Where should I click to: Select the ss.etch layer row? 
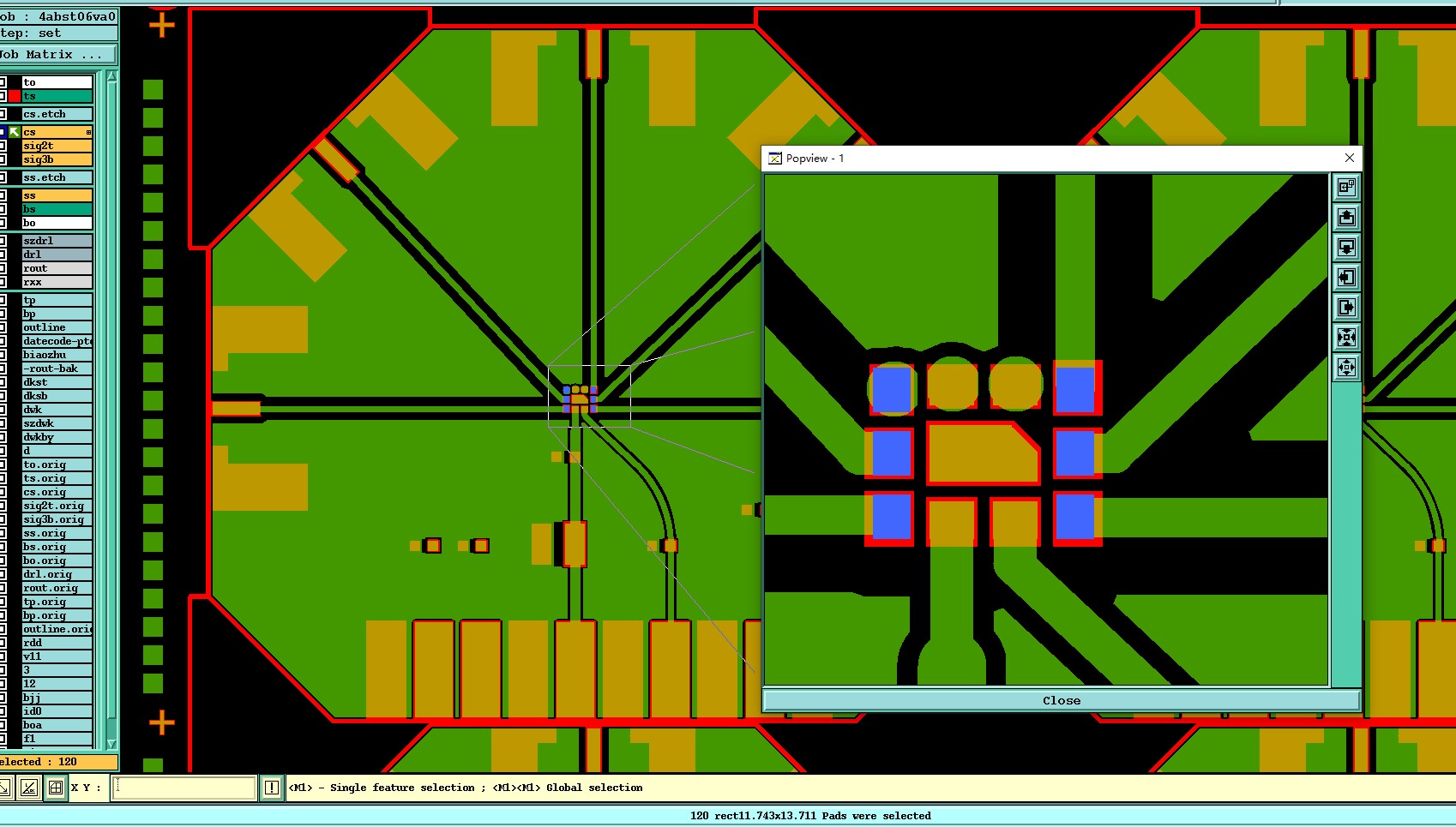pos(57,177)
